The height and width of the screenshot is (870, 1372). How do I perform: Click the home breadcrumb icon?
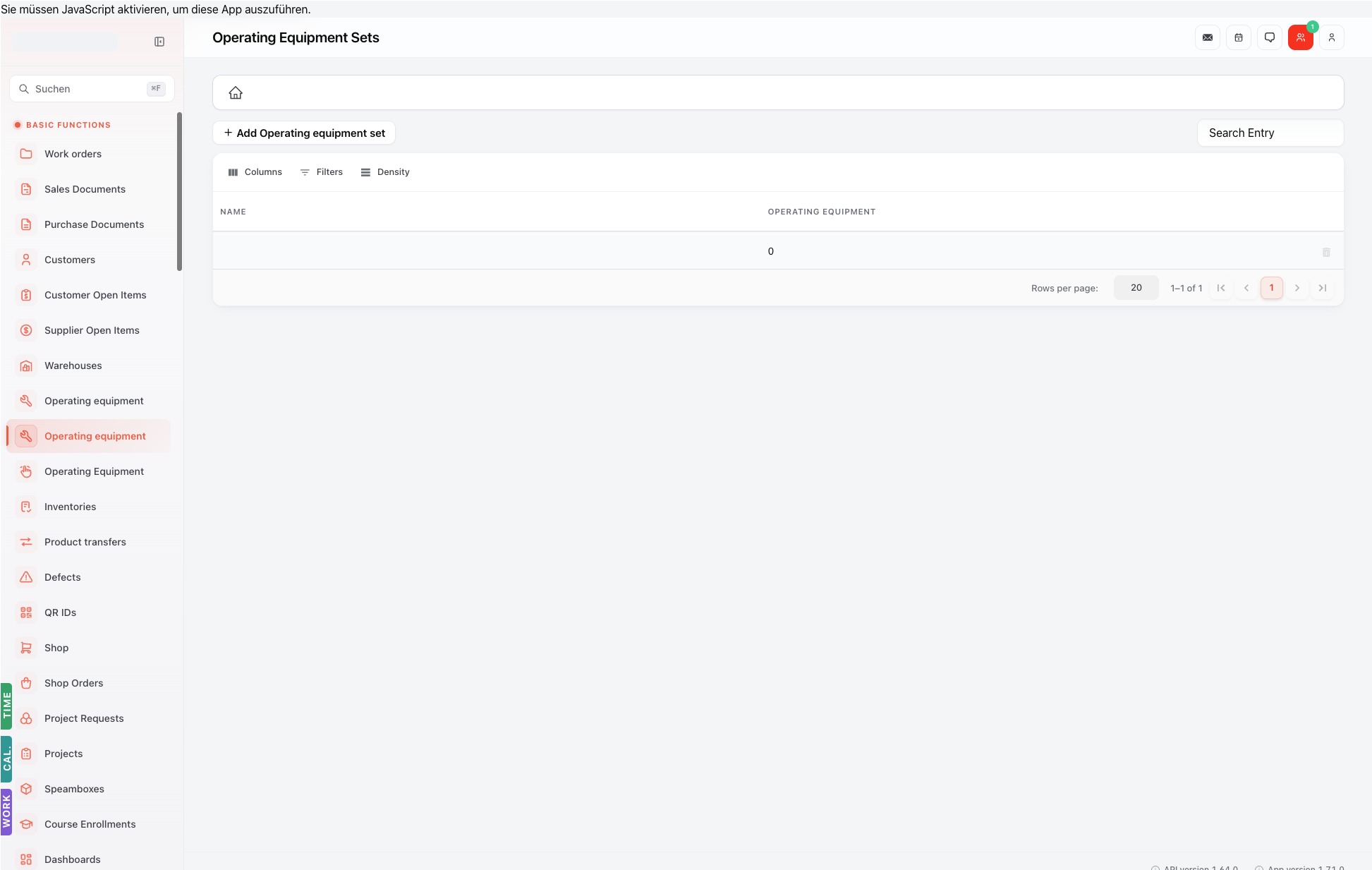coord(236,92)
